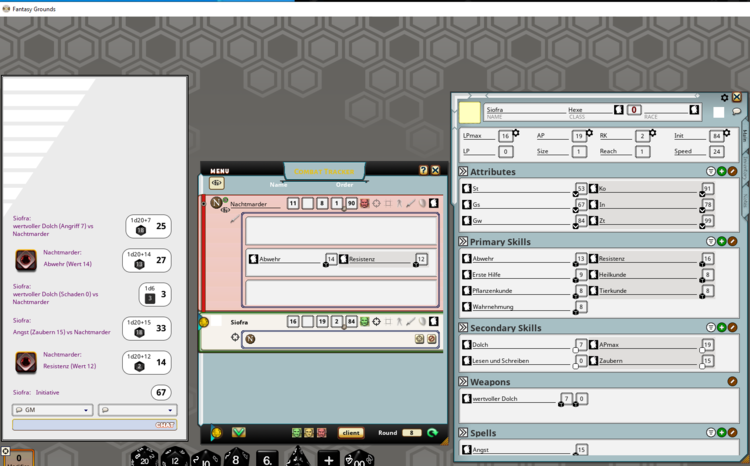Switch to the Main tab of character sheet
Image resolution: width=750 pixels, height=466 pixels.
tap(744, 136)
